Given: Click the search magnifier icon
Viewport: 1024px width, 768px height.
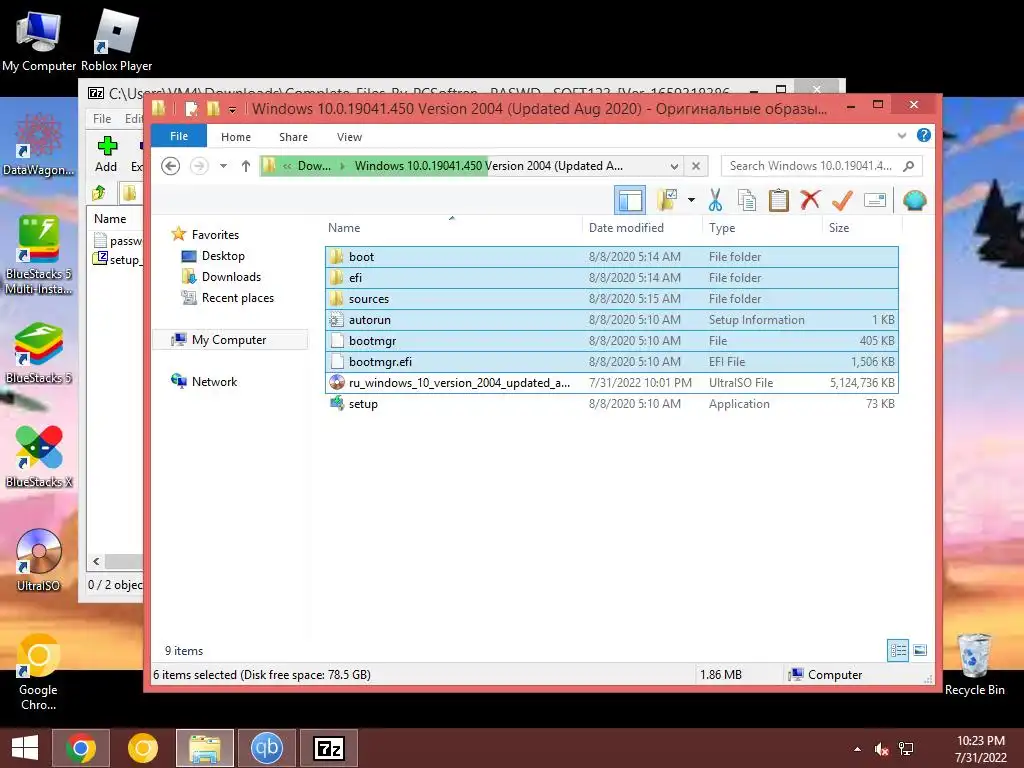Looking at the screenshot, I should 908,166.
